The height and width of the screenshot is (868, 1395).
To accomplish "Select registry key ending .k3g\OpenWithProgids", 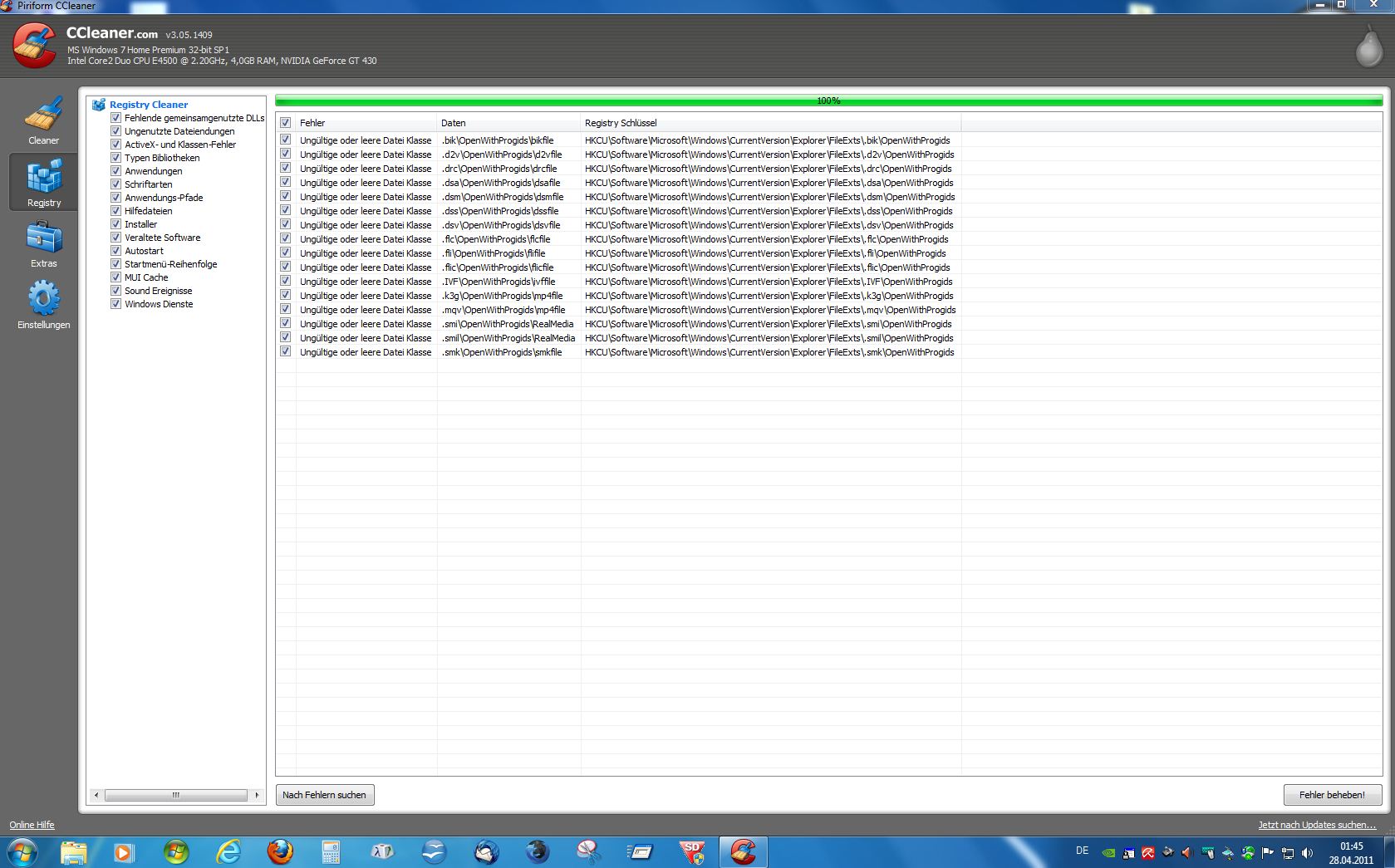I will click(x=769, y=296).
